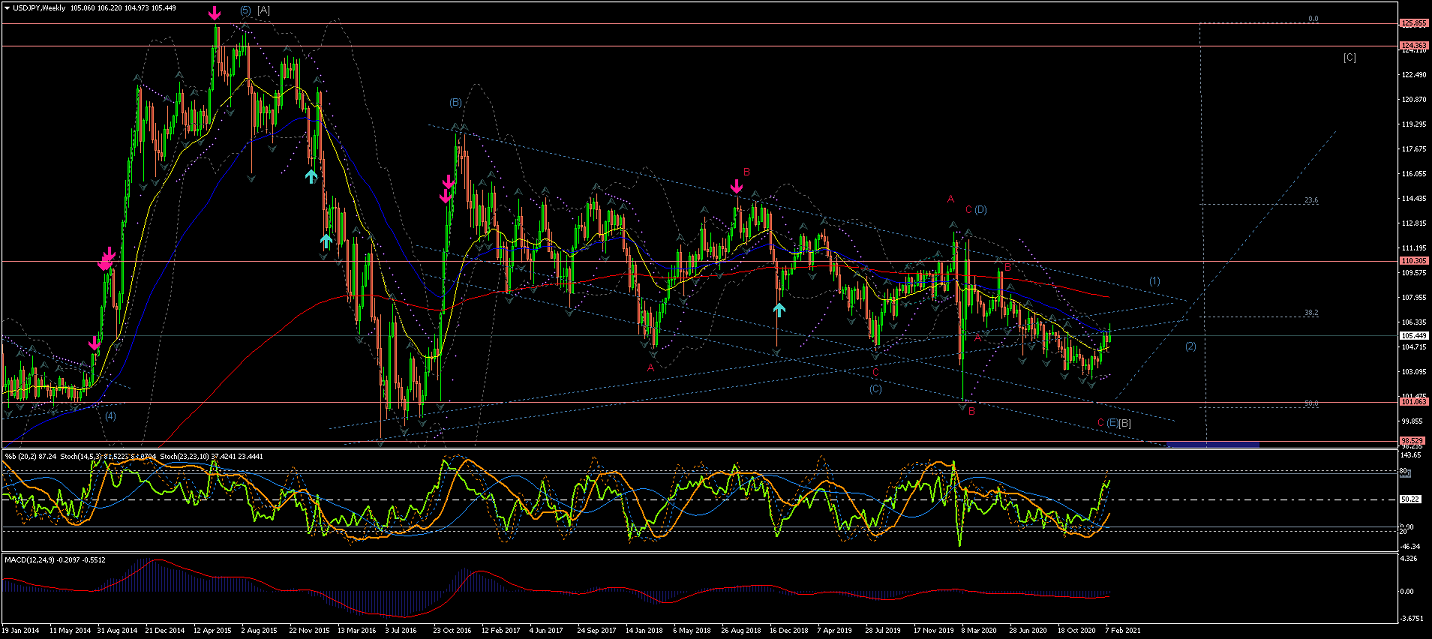The height and width of the screenshot is (639, 1432).
Task: Click the (C) wave label under 2019 low
Action: (x=875, y=388)
